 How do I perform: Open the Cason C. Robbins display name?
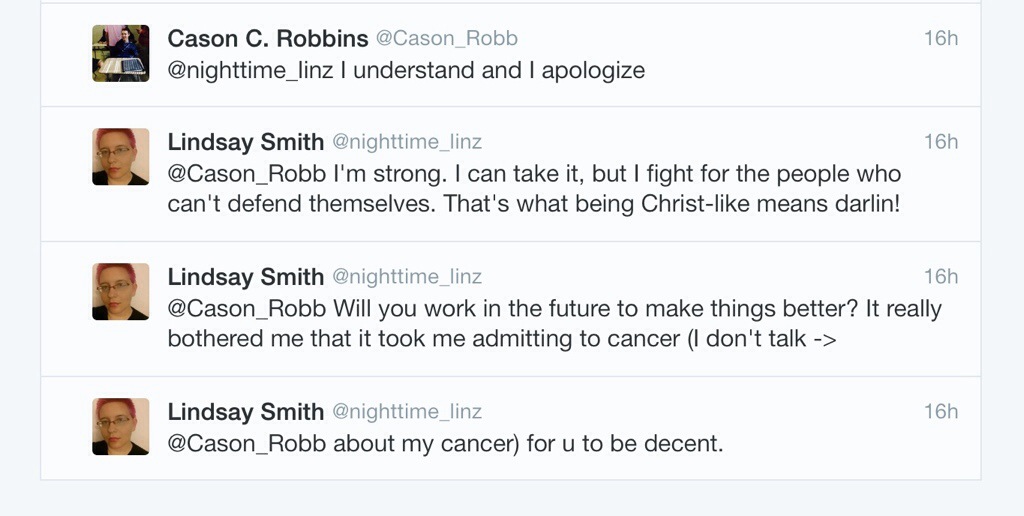(x=266, y=39)
